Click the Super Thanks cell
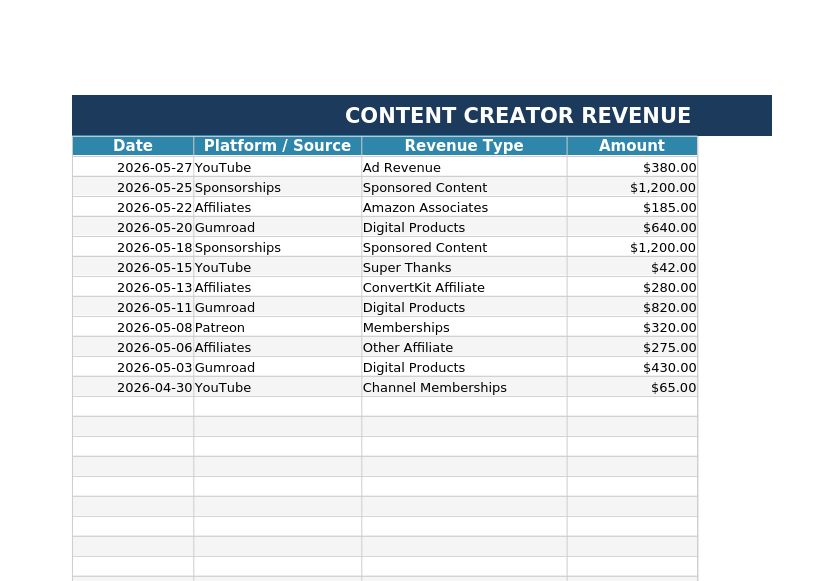 (464, 267)
